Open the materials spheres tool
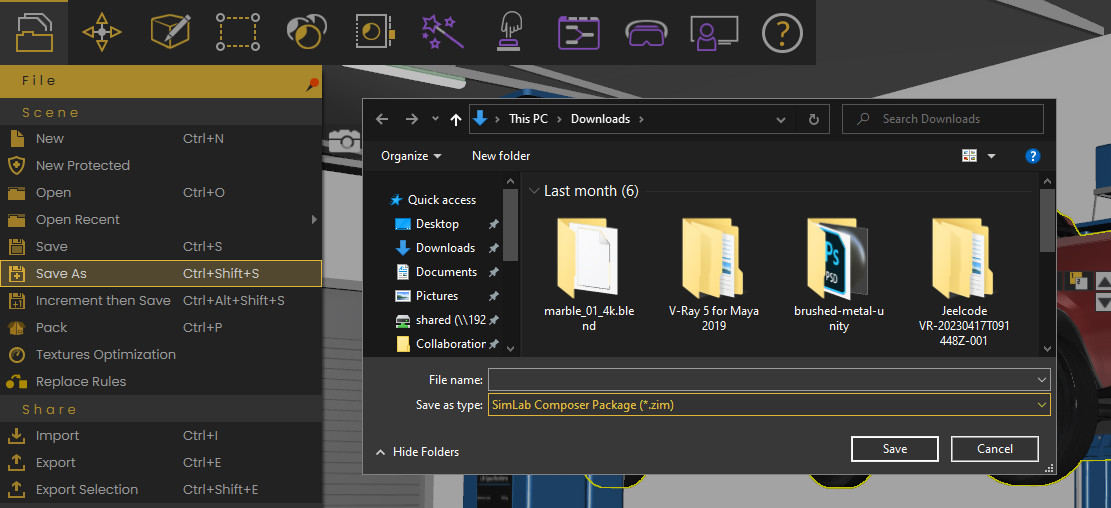Screen dimensions: 1111x508 306,32
